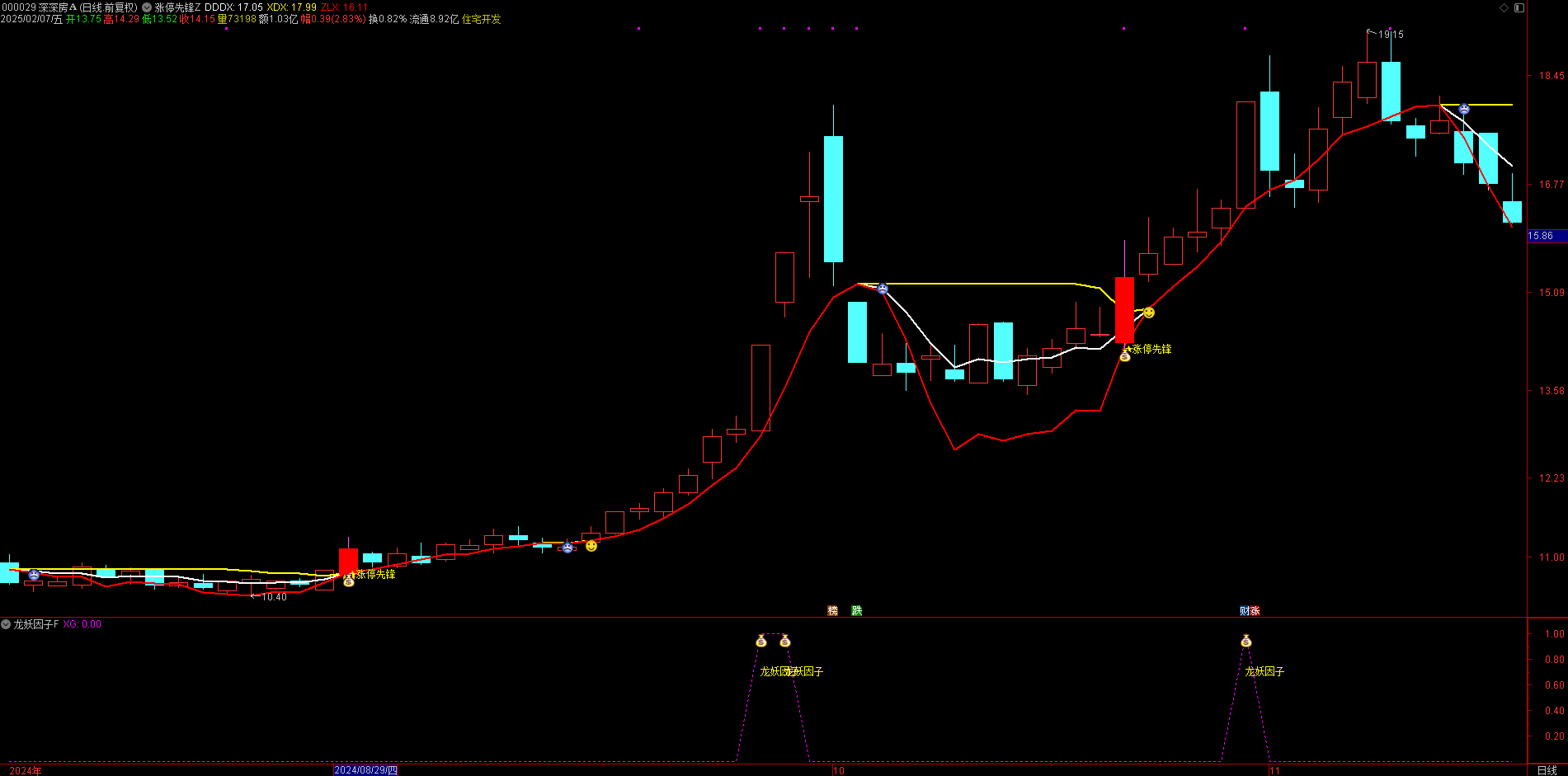This screenshot has height=776, width=1568.
Task: Click the 收14.15 closing price value
Action: pos(197,19)
